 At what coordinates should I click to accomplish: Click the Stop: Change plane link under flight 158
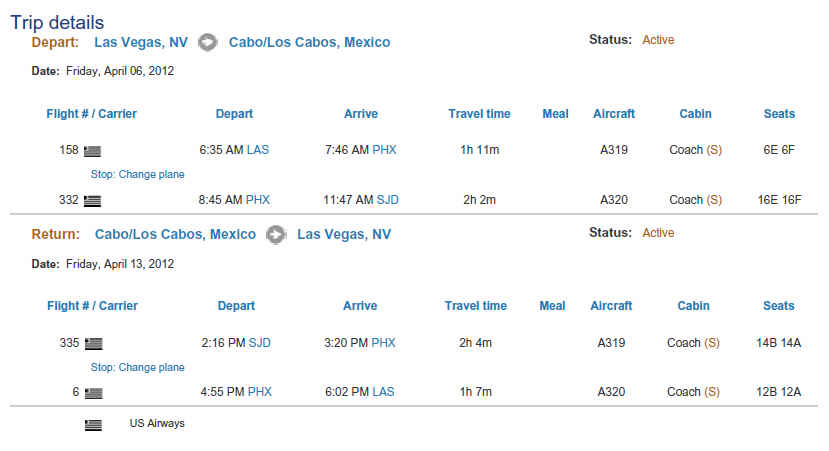(137, 174)
